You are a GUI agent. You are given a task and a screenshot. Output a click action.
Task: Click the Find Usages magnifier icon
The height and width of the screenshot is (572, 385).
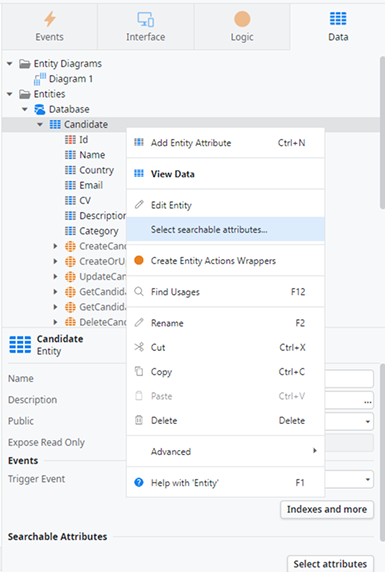pos(139,291)
